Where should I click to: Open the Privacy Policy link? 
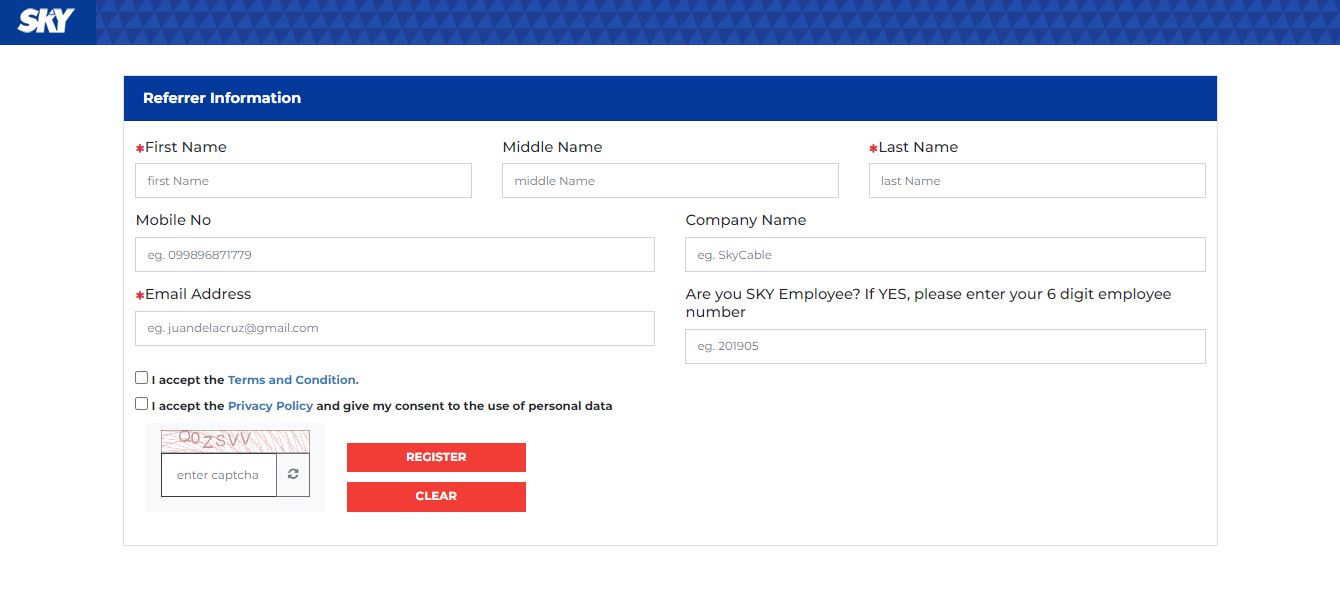(270, 406)
